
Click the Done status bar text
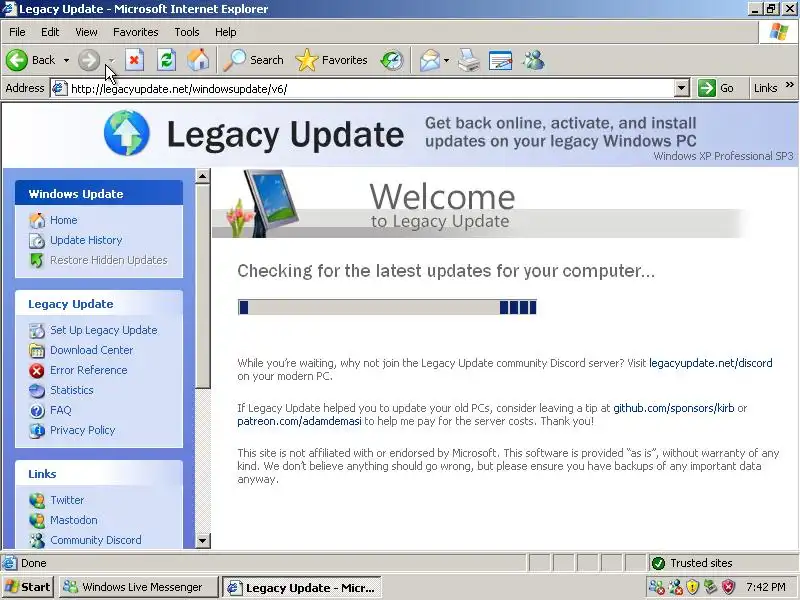[34, 563]
